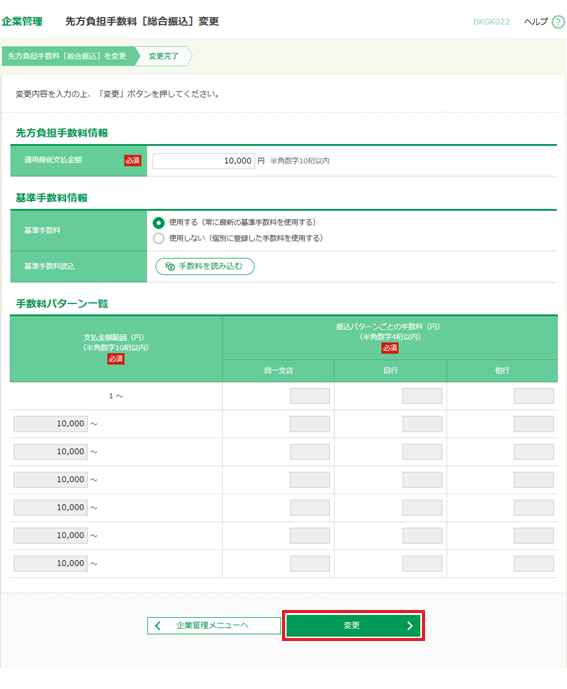The height and width of the screenshot is (689, 567).
Task: Open the help question mark icon
Action: click(558, 22)
